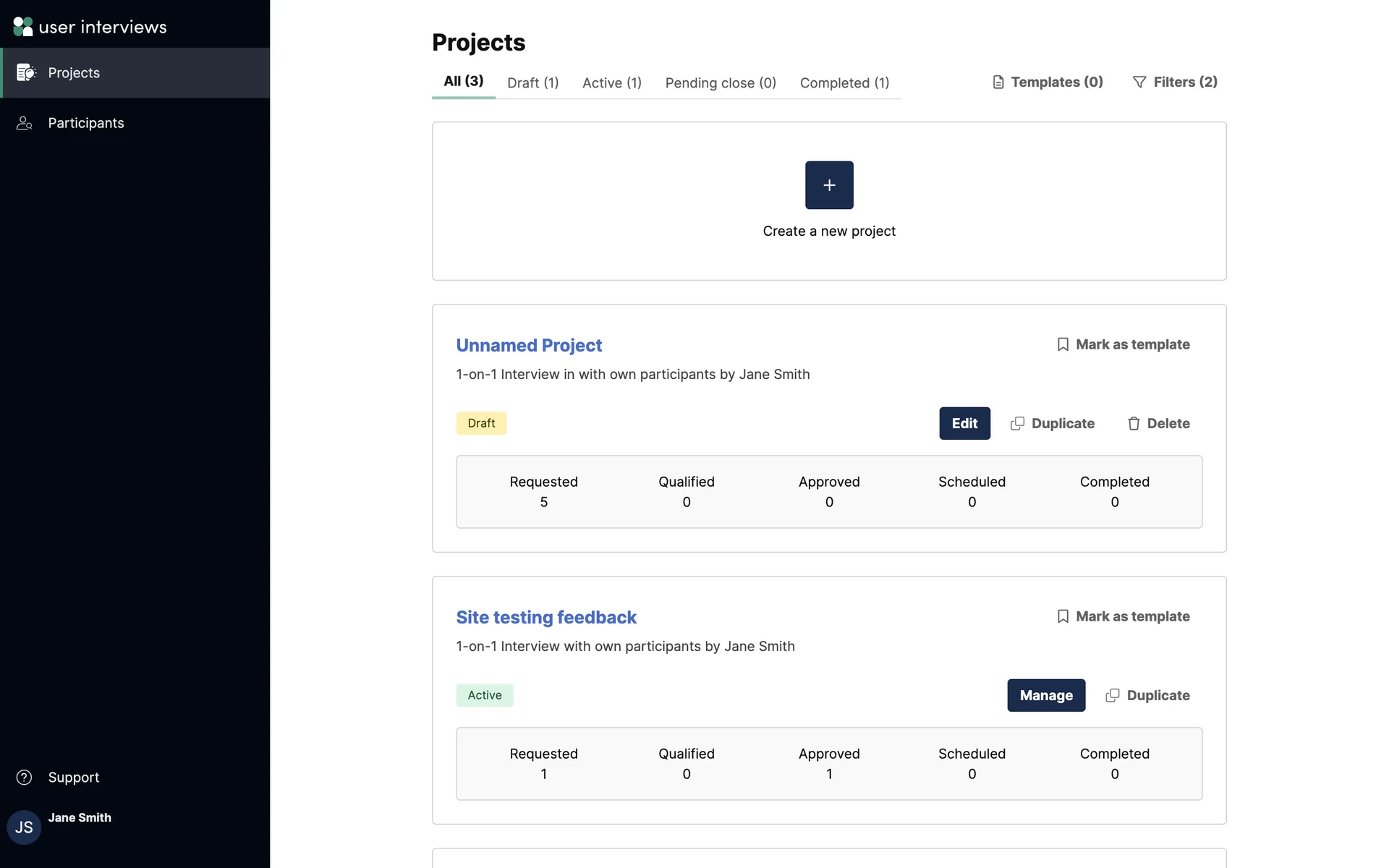Select the Completed (1) tab
1389x868 pixels.
click(x=844, y=83)
